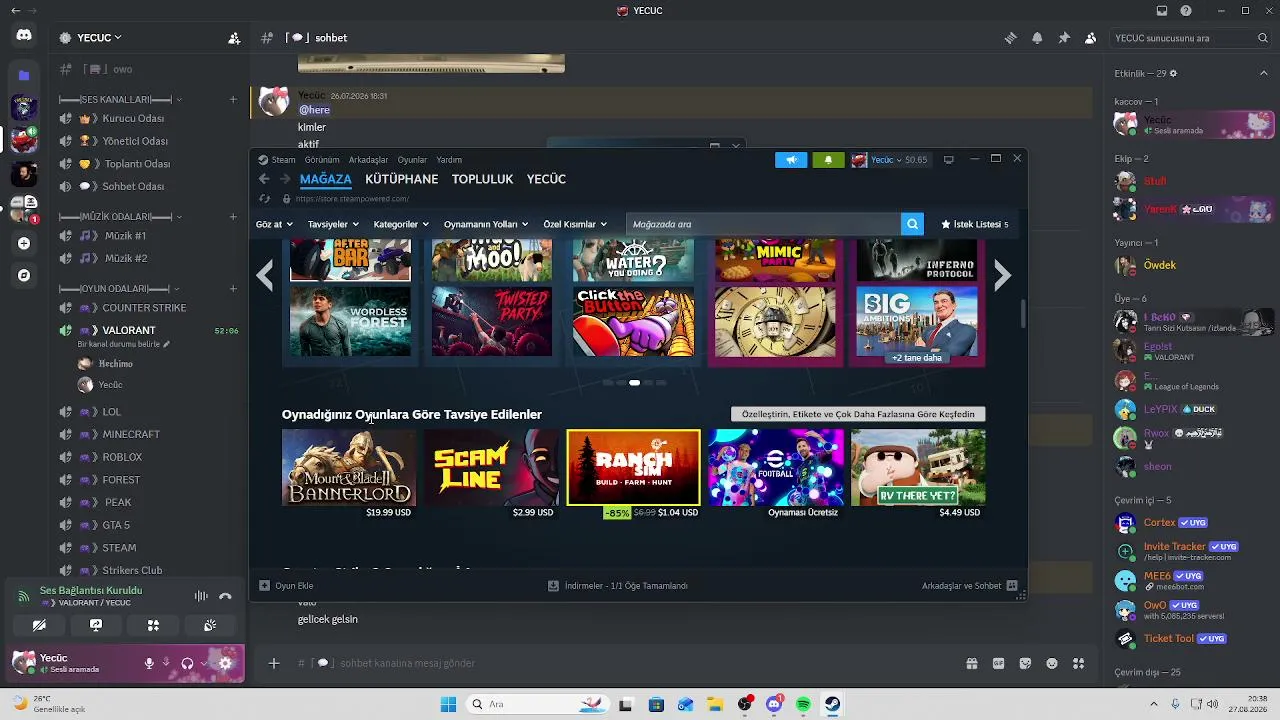Open Steam announcements megaphone button
This screenshot has width=1280, height=720.
tap(791, 160)
